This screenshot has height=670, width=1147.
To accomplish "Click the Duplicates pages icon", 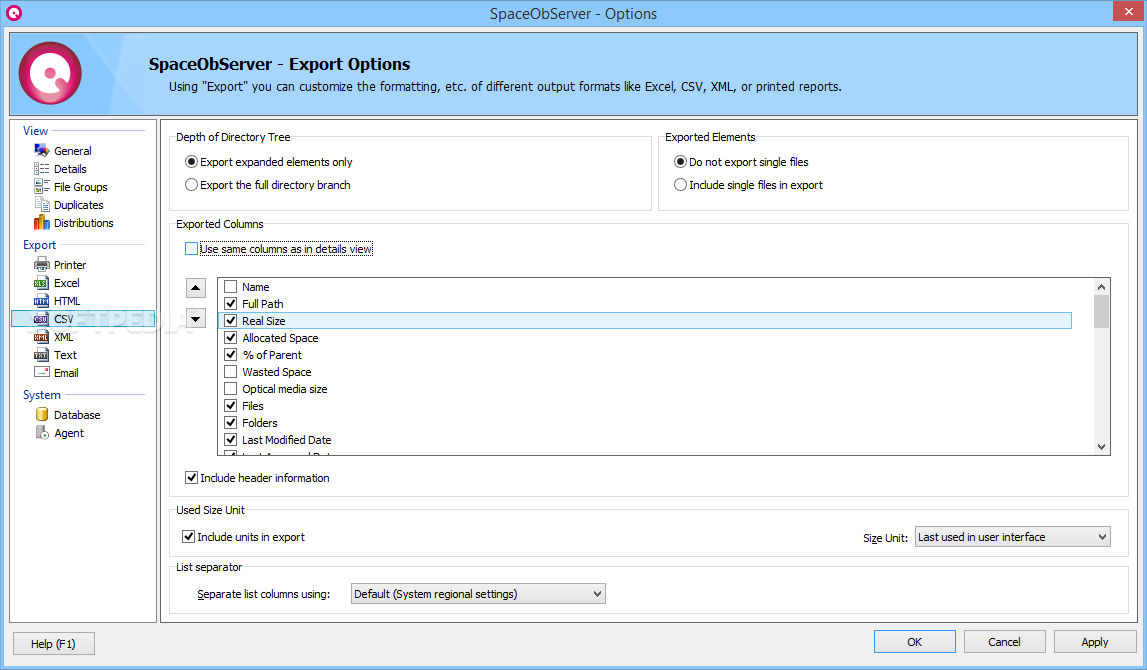I will pos(42,204).
